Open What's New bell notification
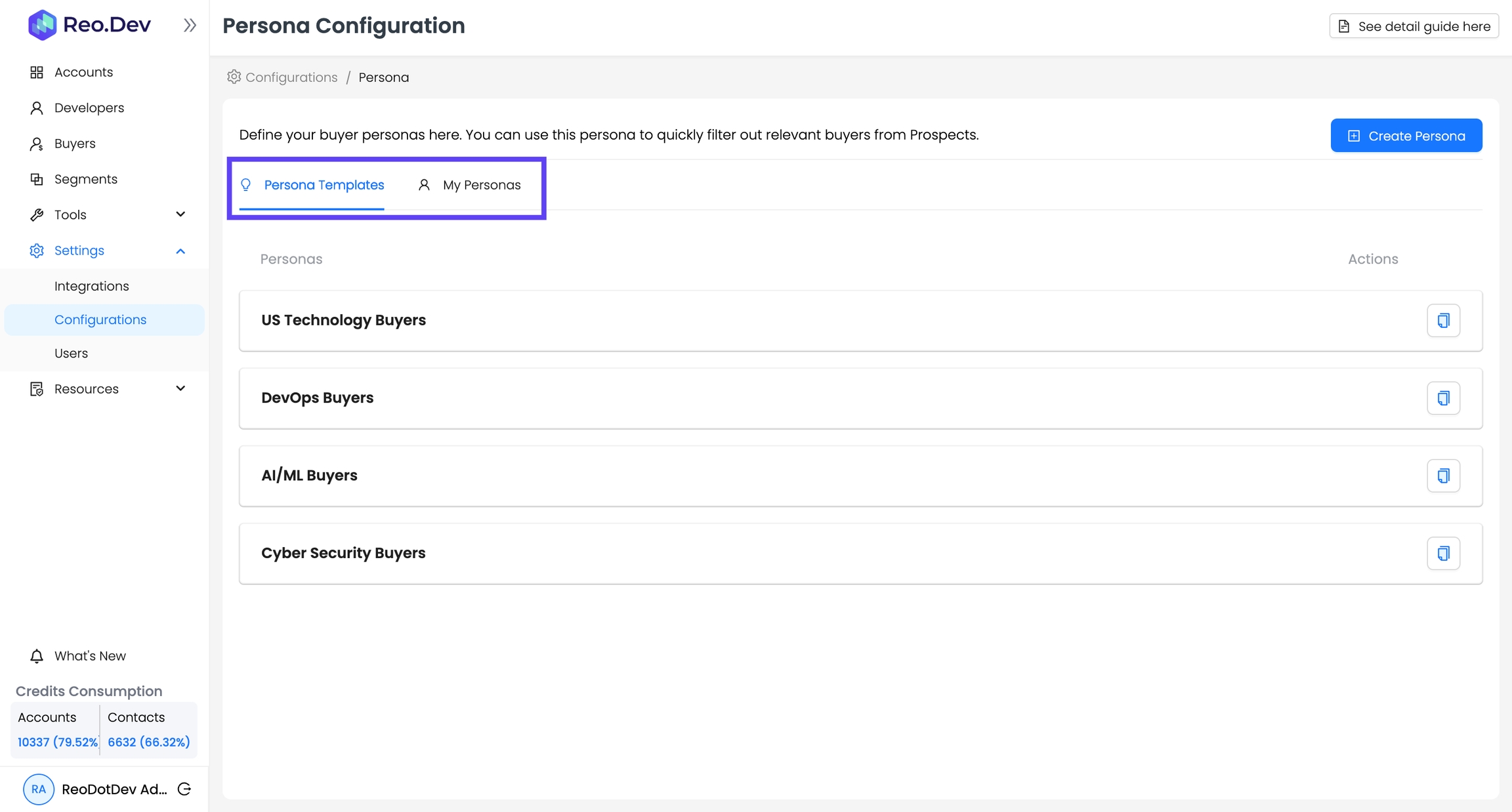 click(x=37, y=656)
